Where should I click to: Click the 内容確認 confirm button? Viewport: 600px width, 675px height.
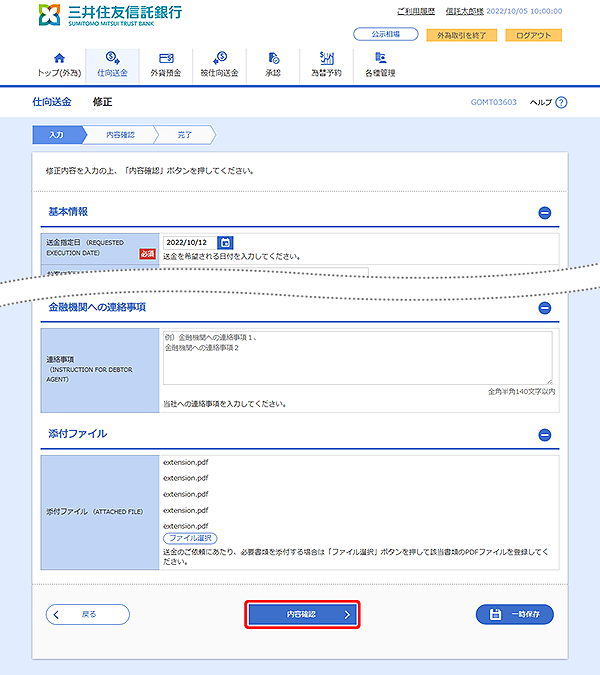[x=302, y=615]
